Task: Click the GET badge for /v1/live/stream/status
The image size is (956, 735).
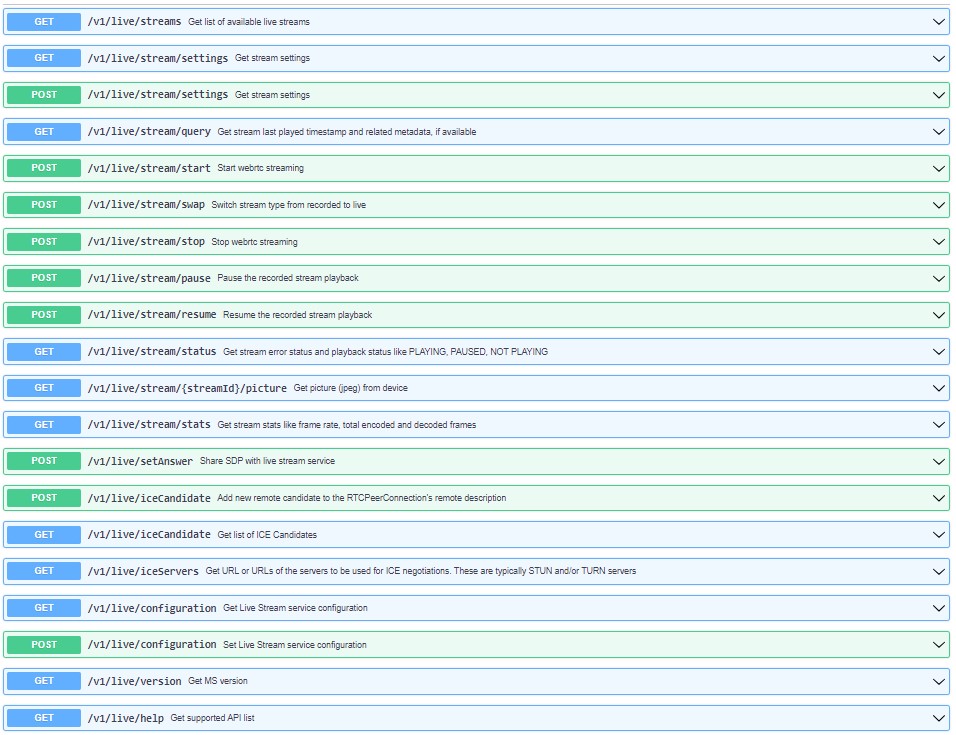Action: click(x=44, y=351)
